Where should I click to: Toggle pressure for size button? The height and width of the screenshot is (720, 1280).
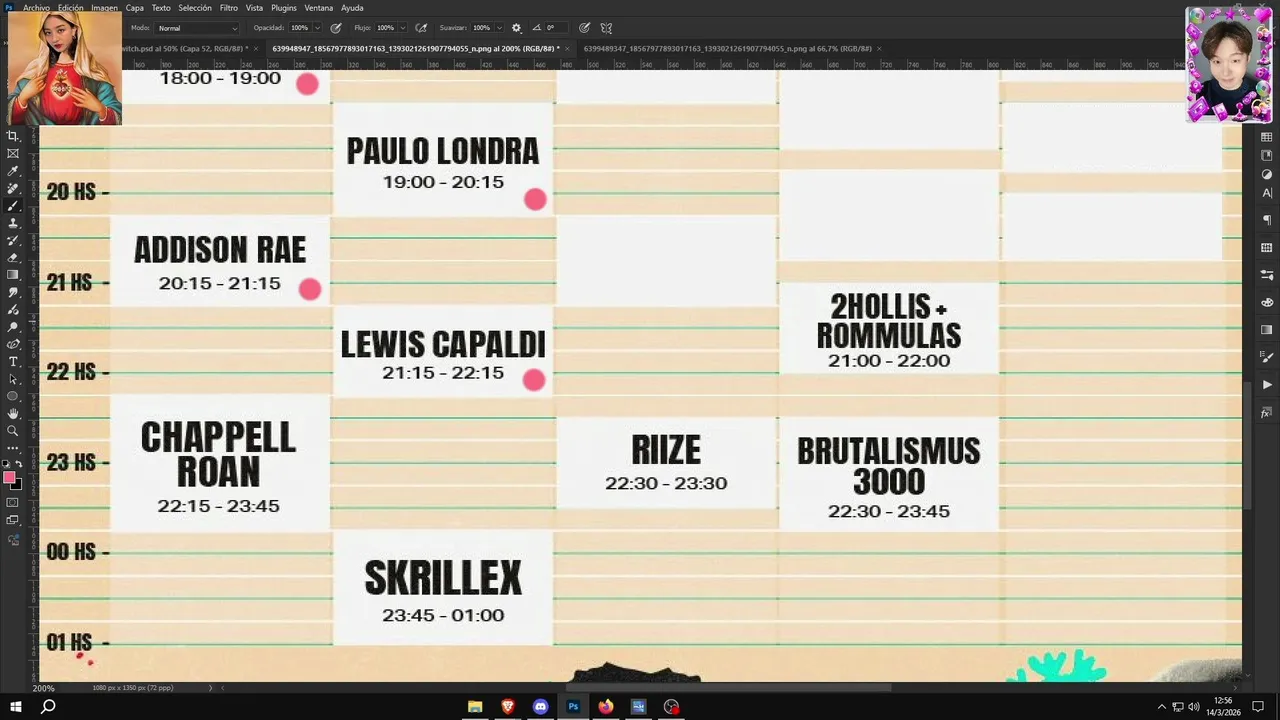(x=584, y=28)
